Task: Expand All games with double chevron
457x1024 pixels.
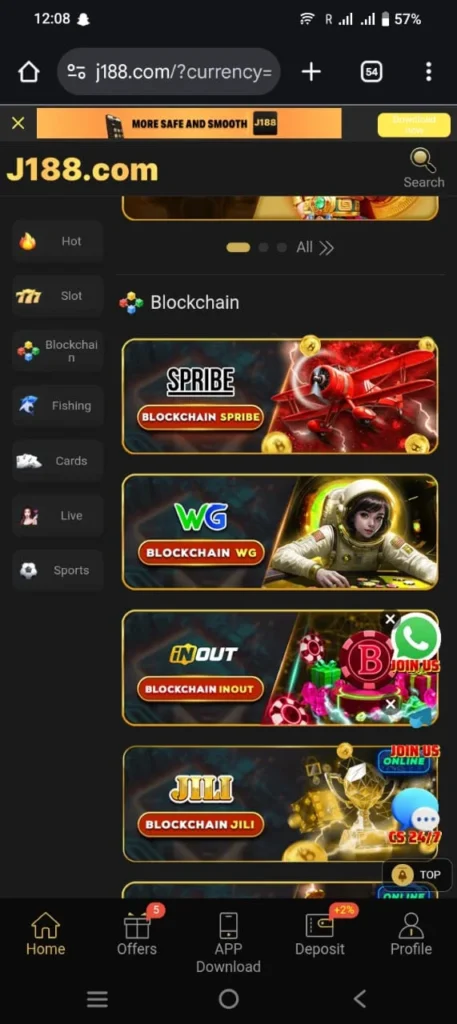Action: point(315,248)
